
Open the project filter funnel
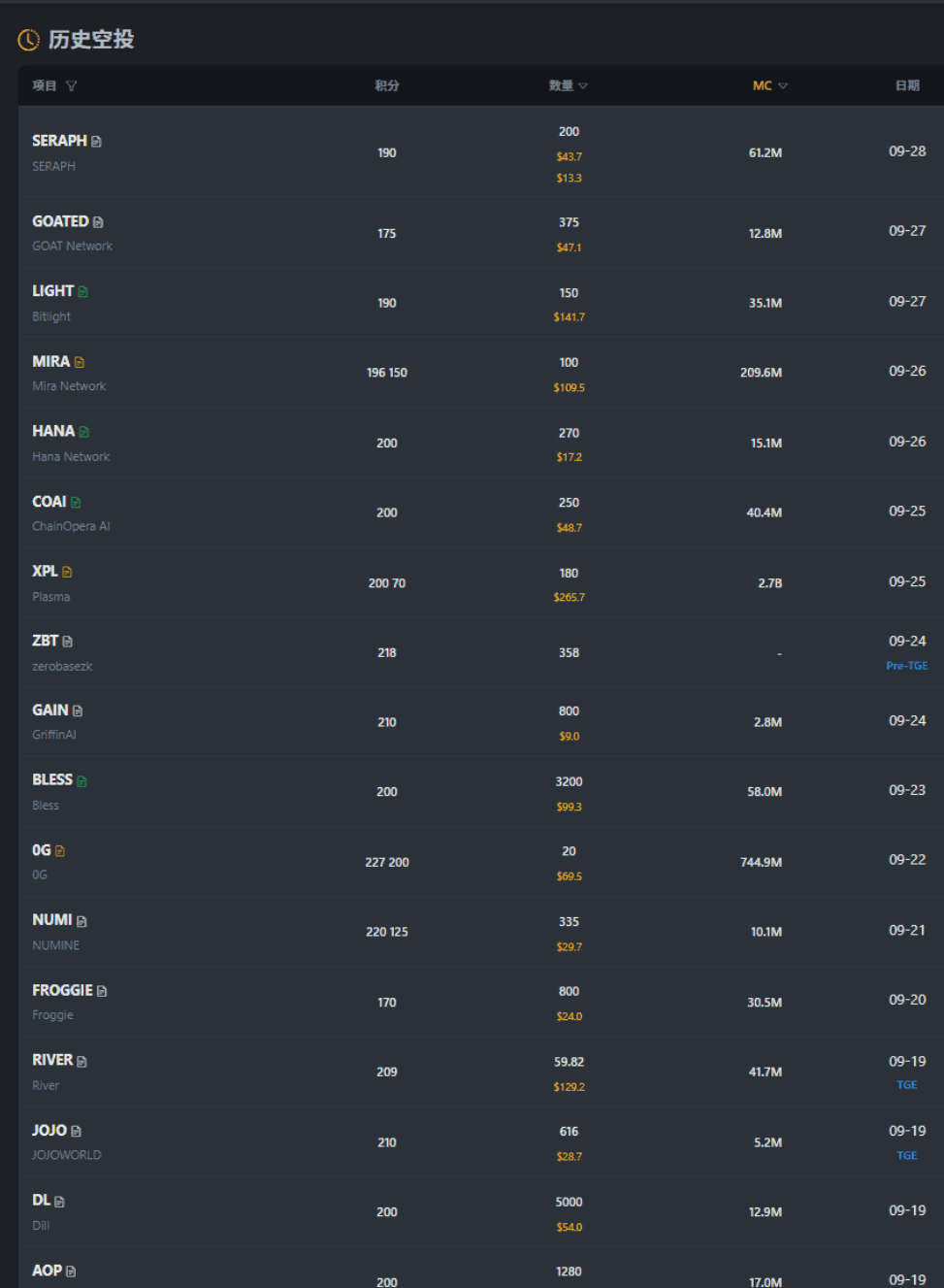pyautogui.click(x=72, y=86)
